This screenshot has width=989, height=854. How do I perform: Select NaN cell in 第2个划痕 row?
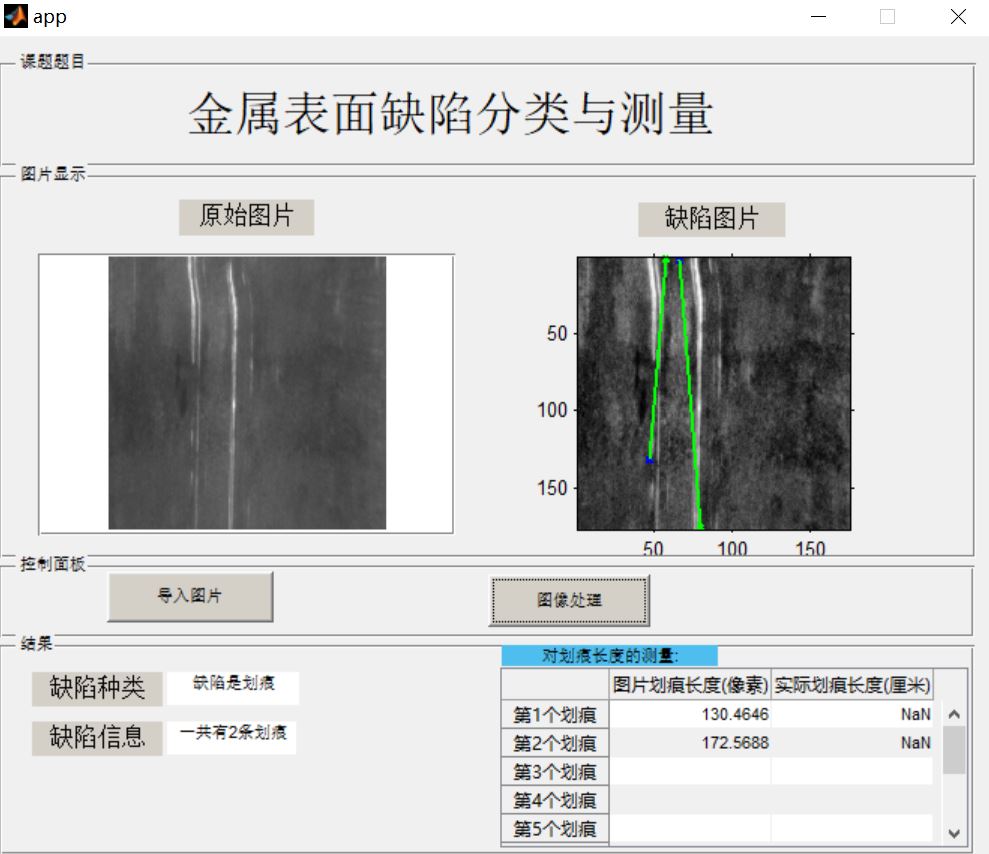851,742
